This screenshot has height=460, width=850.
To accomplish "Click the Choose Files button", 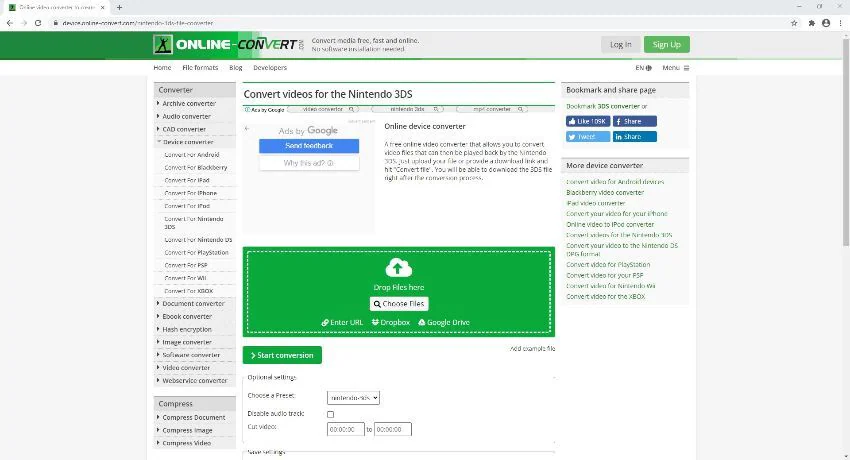I will coord(399,304).
